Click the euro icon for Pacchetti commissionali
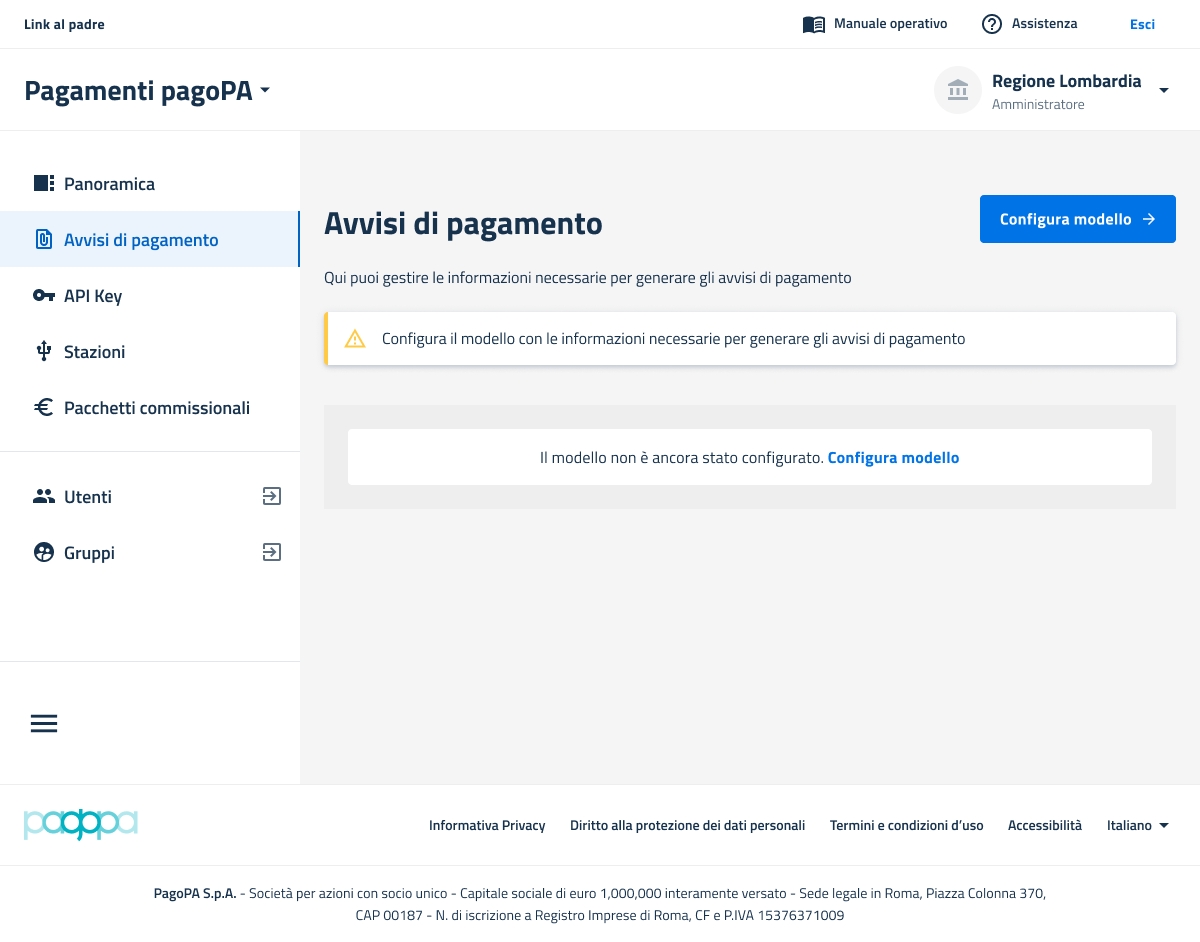Viewport: 1200px width, 942px height. point(44,408)
